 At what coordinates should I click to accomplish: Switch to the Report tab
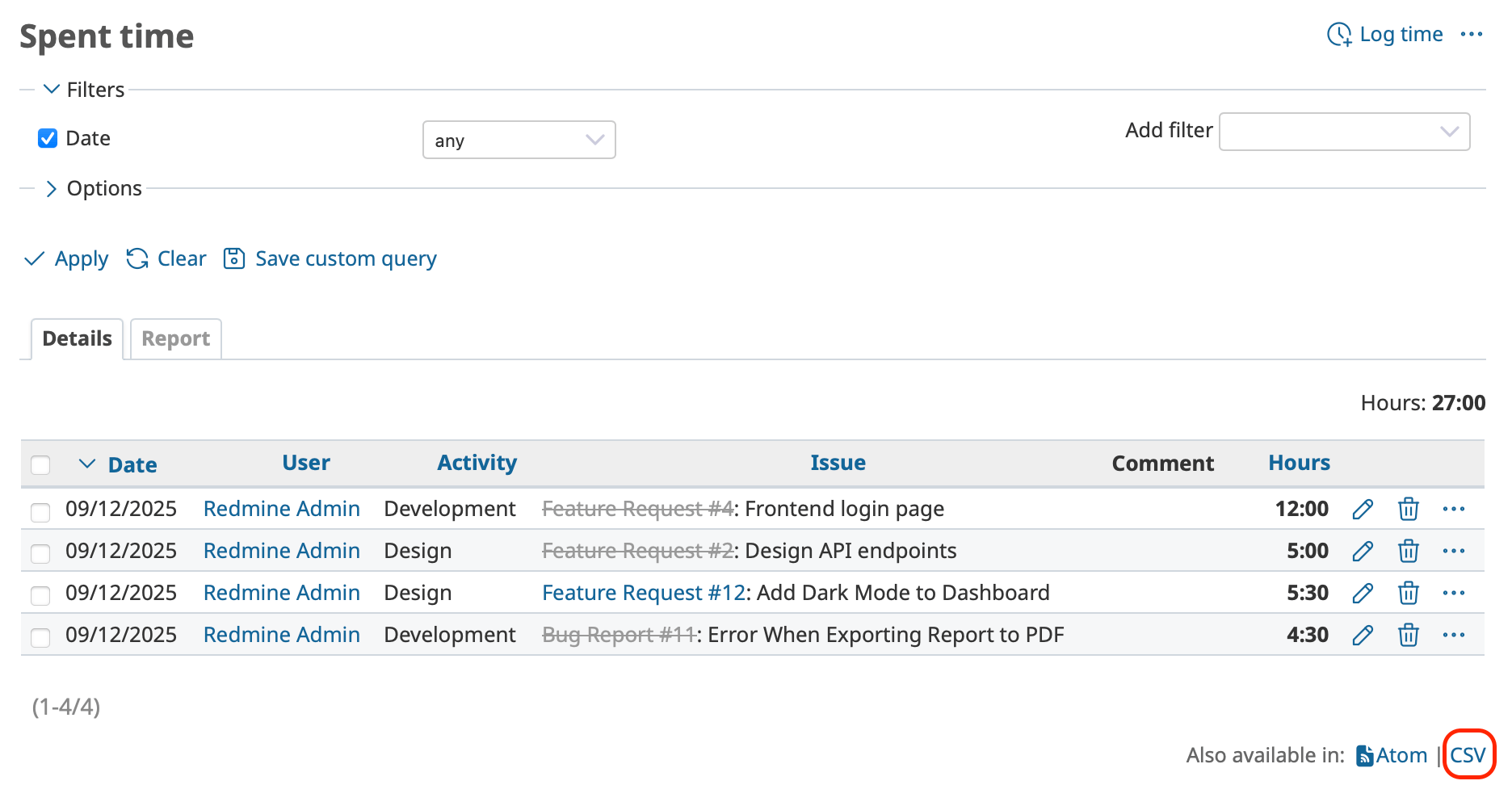(x=175, y=339)
